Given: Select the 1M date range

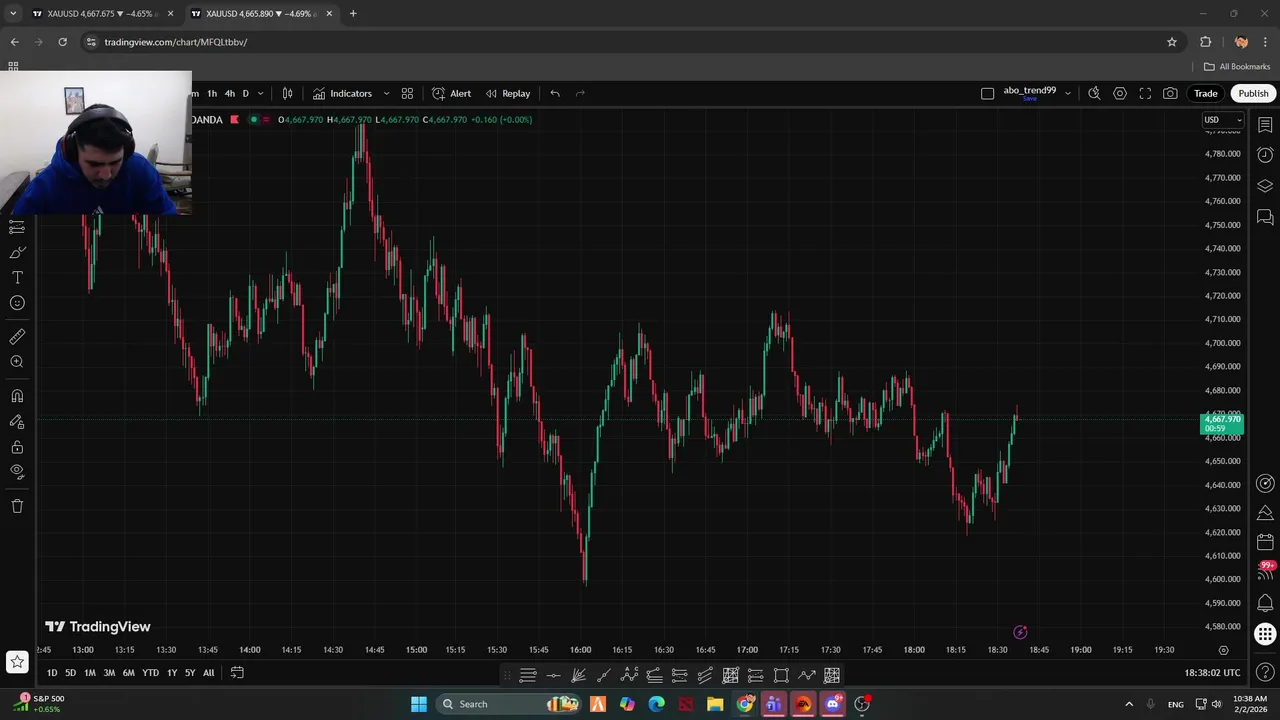Looking at the screenshot, I should tap(89, 673).
